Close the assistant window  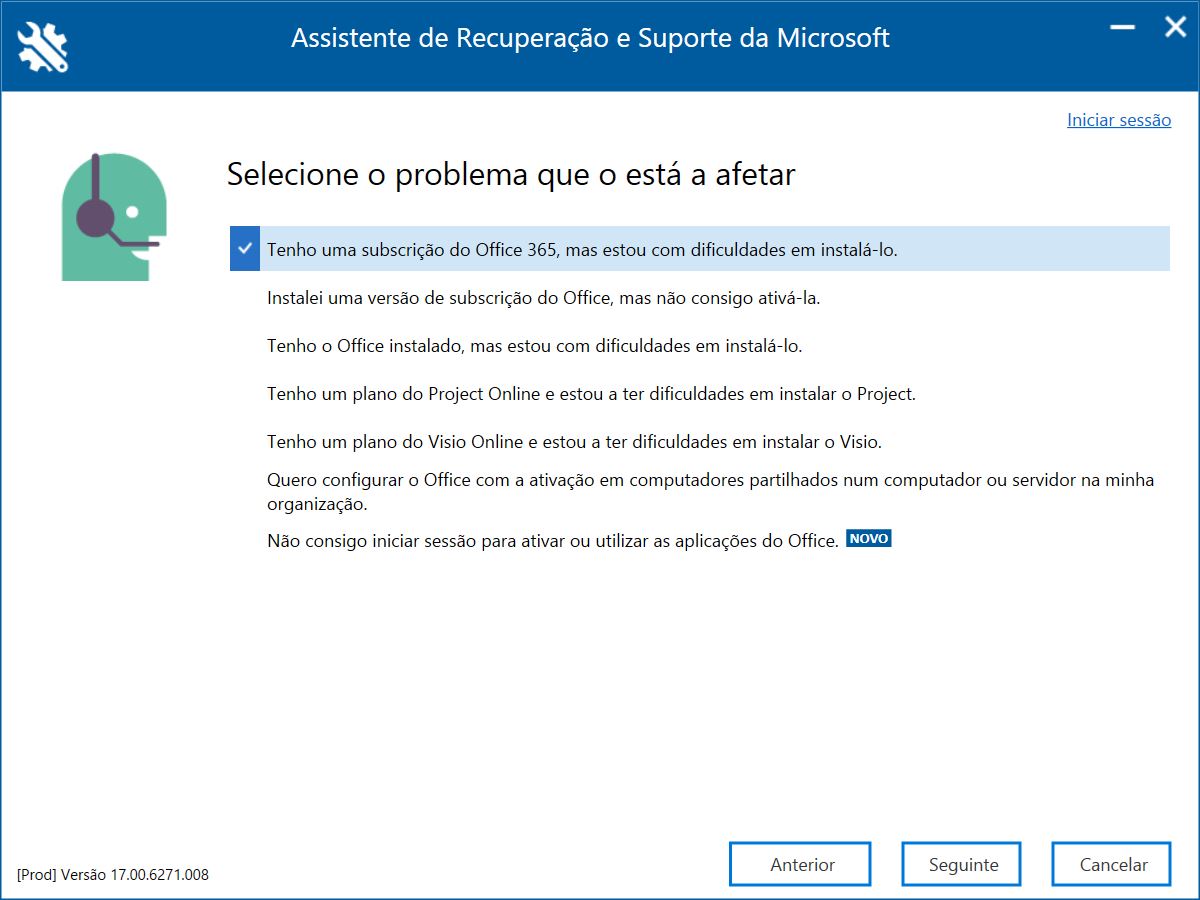1174,28
